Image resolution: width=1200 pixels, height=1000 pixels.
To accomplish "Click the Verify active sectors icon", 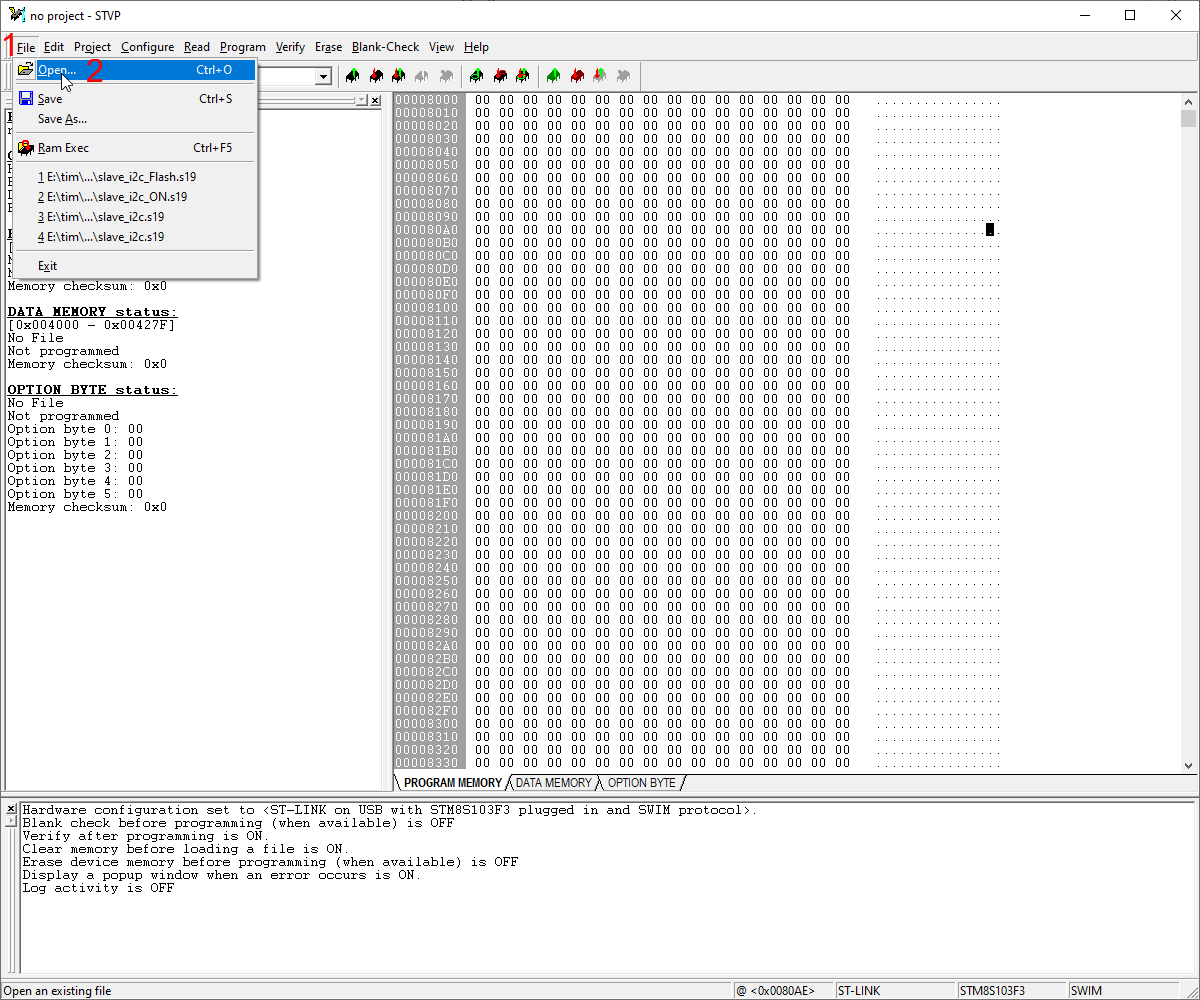I will pos(523,75).
